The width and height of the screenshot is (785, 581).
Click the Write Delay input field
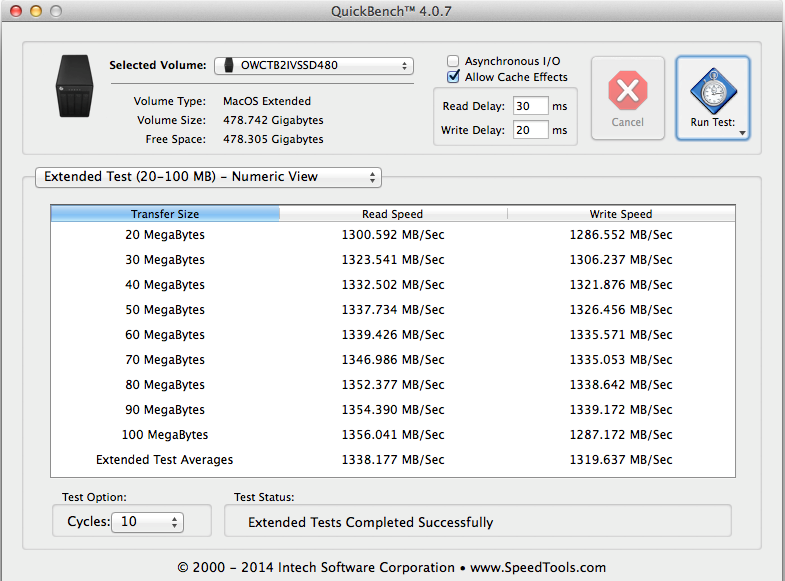coord(530,130)
